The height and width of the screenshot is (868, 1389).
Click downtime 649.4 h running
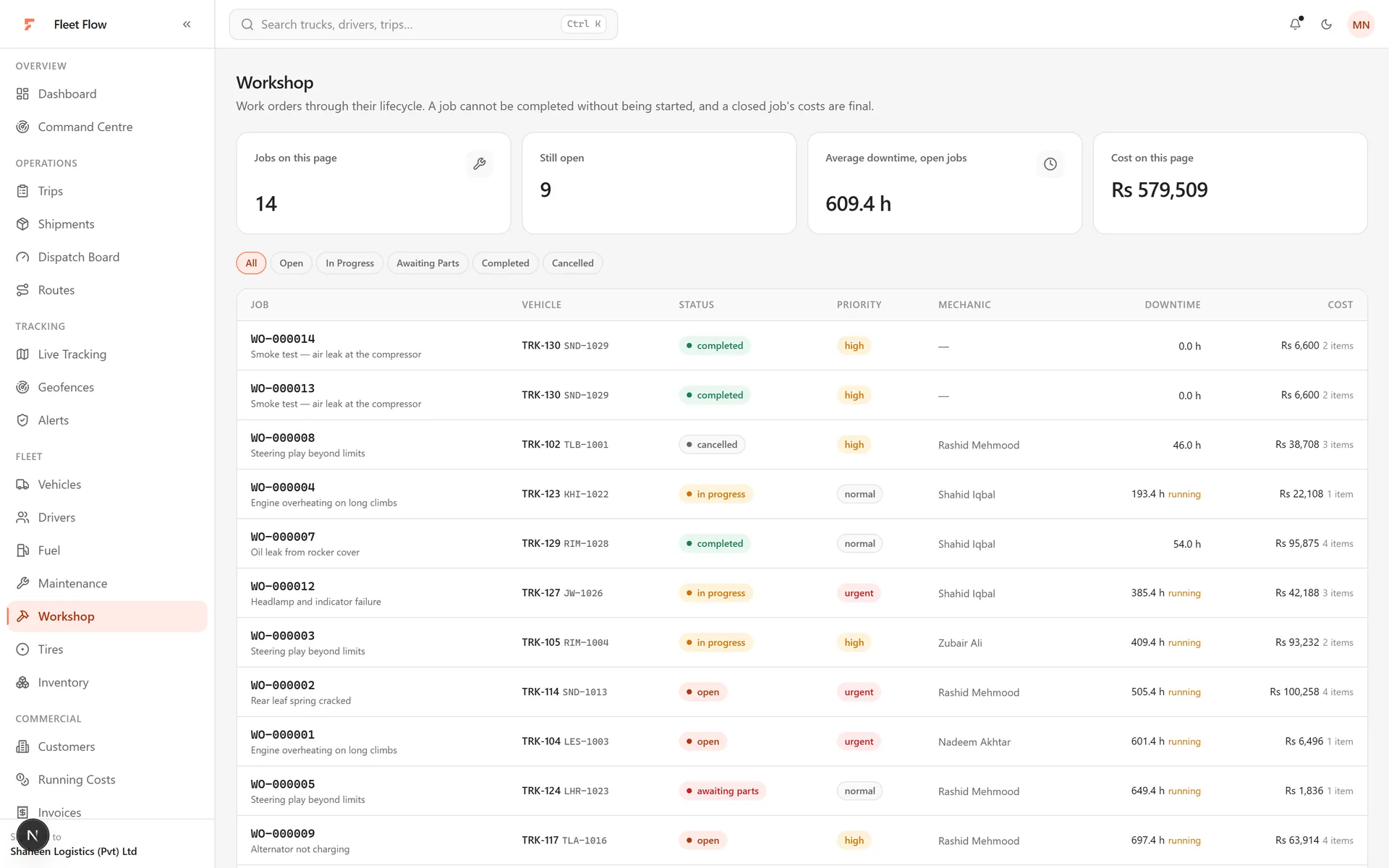click(x=1166, y=791)
